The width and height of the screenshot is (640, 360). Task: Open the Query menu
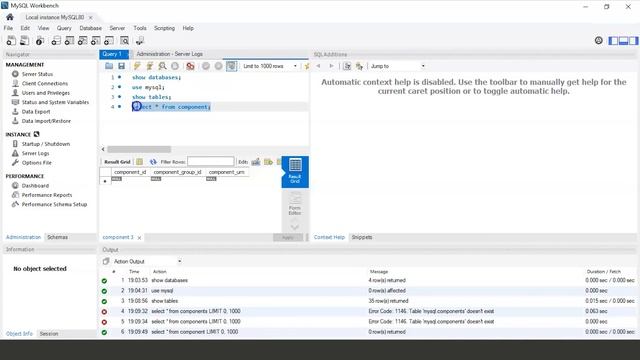tap(64, 28)
